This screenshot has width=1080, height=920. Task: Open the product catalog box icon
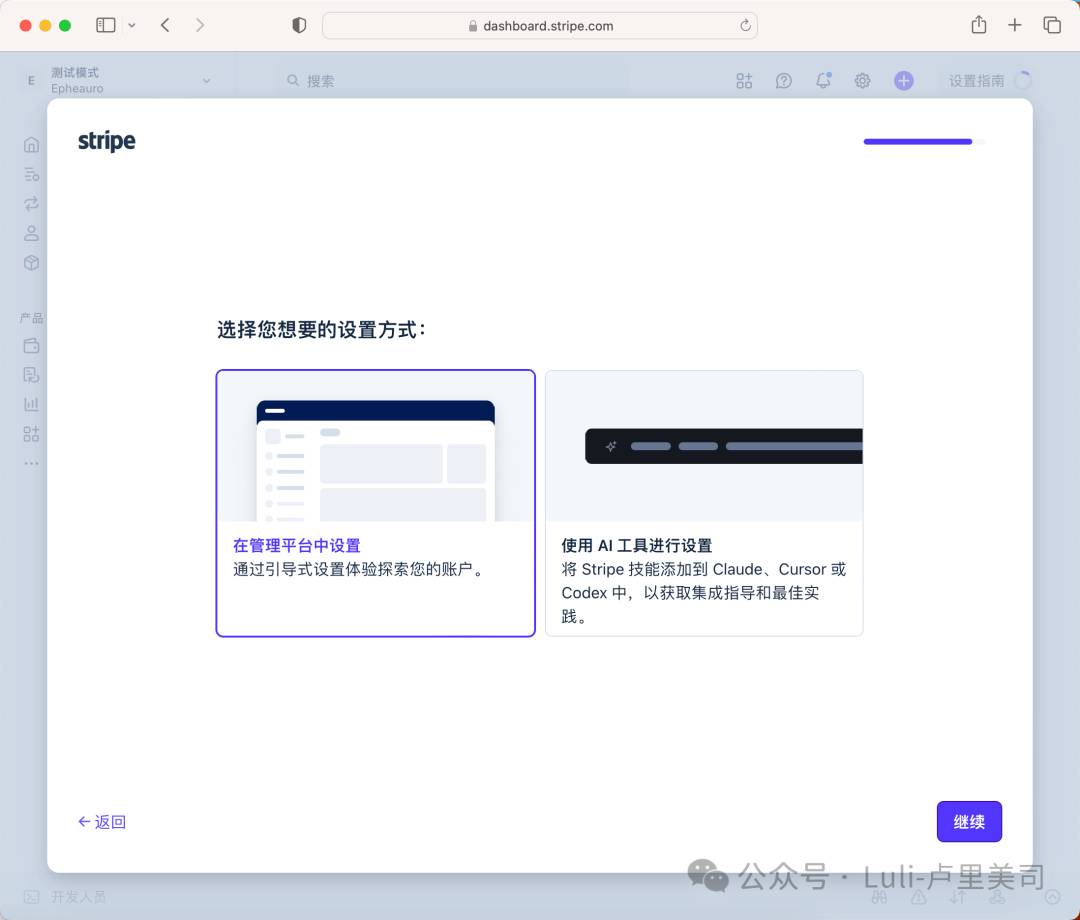[x=31, y=263]
